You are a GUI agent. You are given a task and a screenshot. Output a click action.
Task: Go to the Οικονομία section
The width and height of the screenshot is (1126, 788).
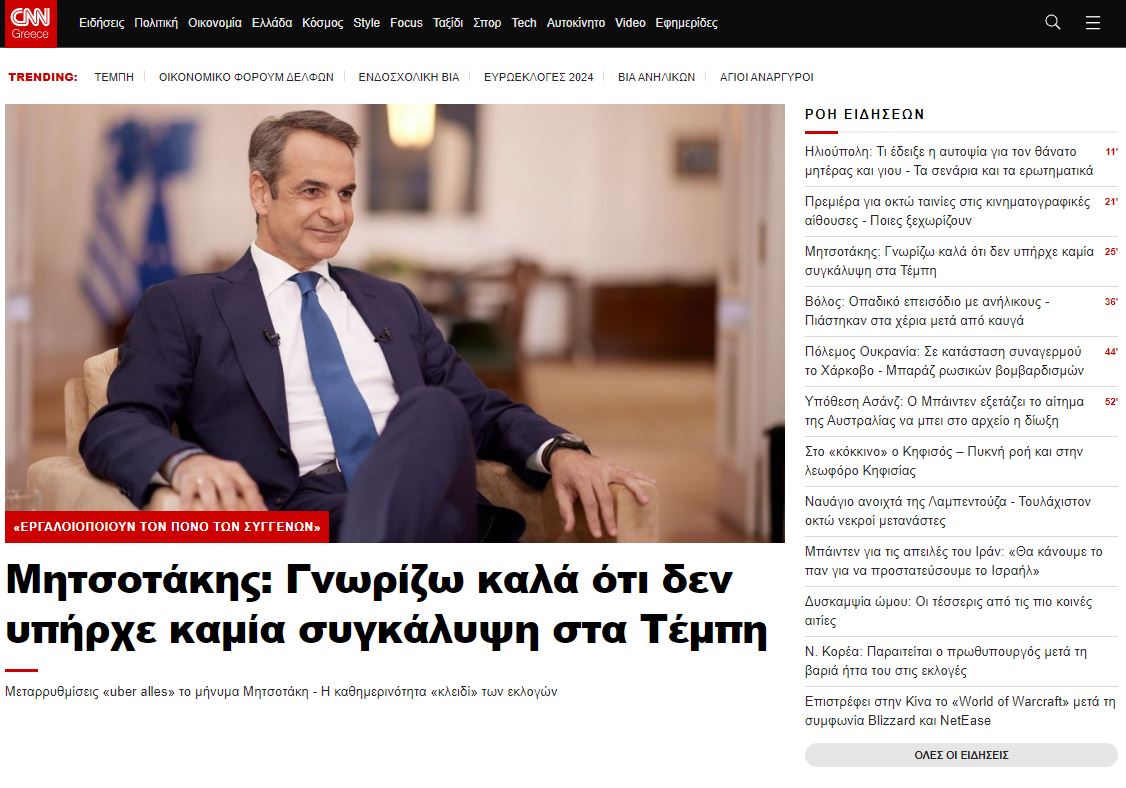(x=215, y=23)
